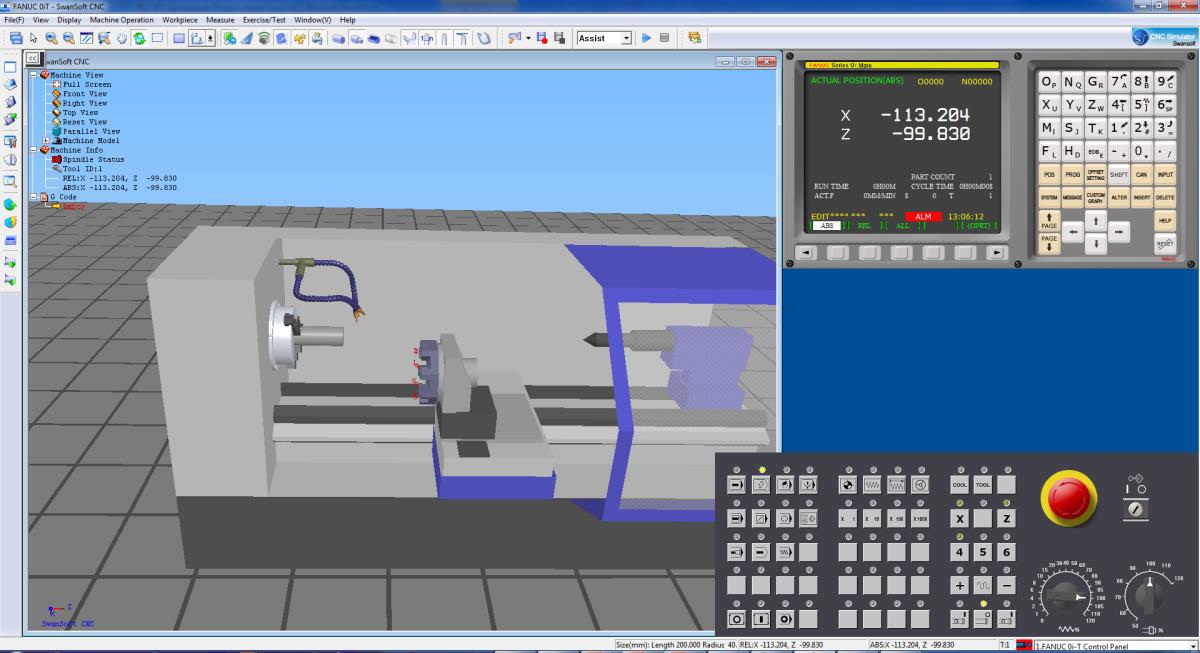The height and width of the screenshot is (653, 1200).
Task: Open the Assist mode dropdown
Action: [626, 38]
